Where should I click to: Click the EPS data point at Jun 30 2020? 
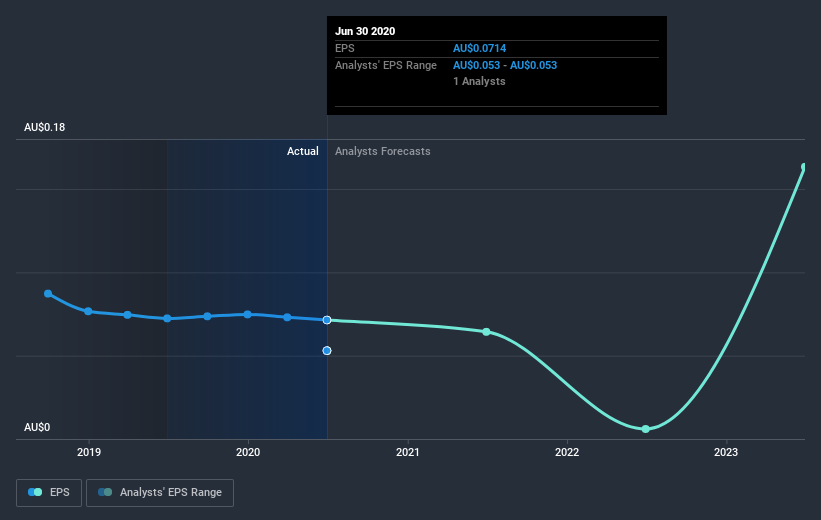(x=327, y=320)
